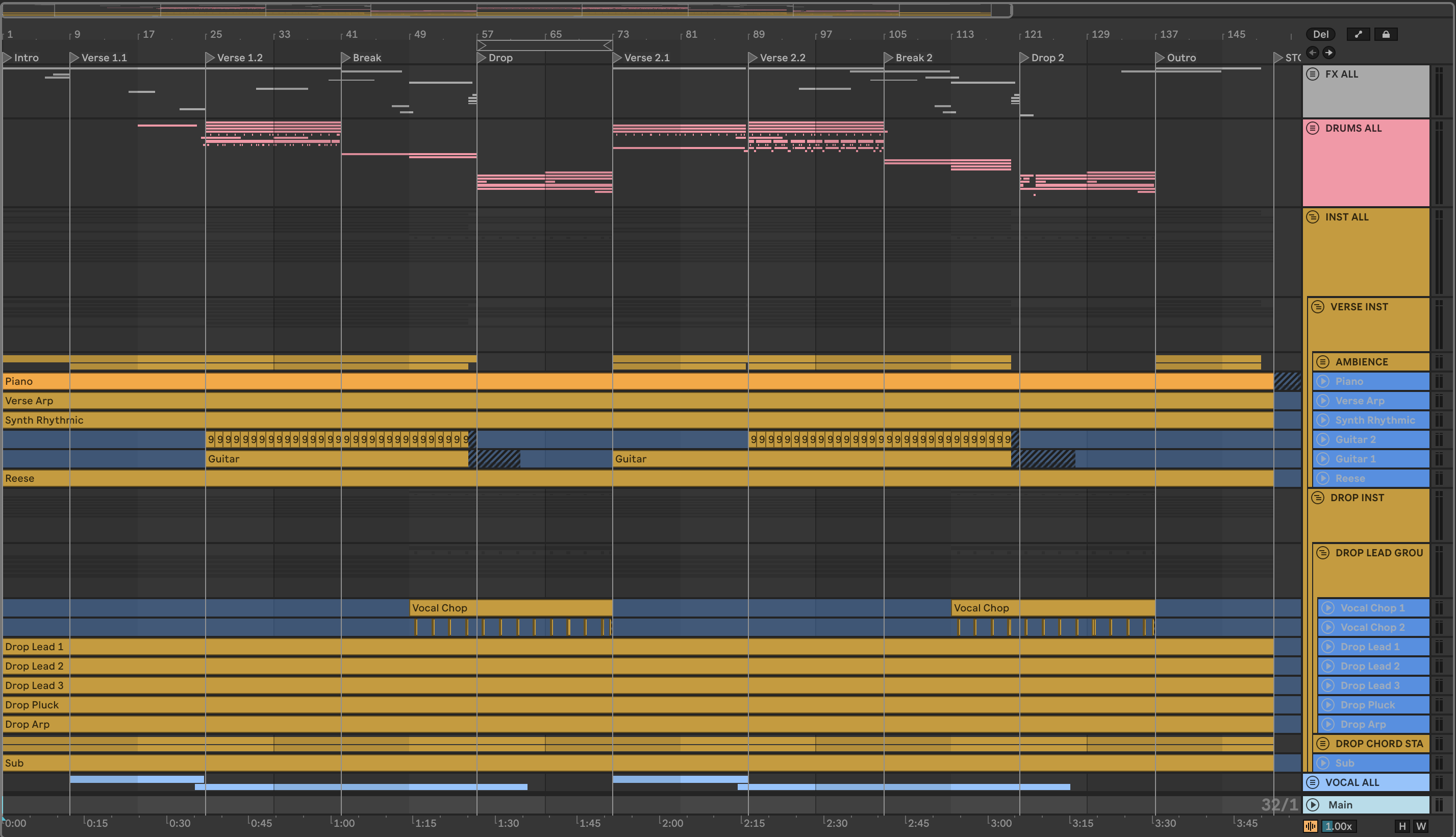Click the Guitar 2 track unfold icon
Image resolution: width=1456 pixels, height=837 pixels.
pos(1323,440)
